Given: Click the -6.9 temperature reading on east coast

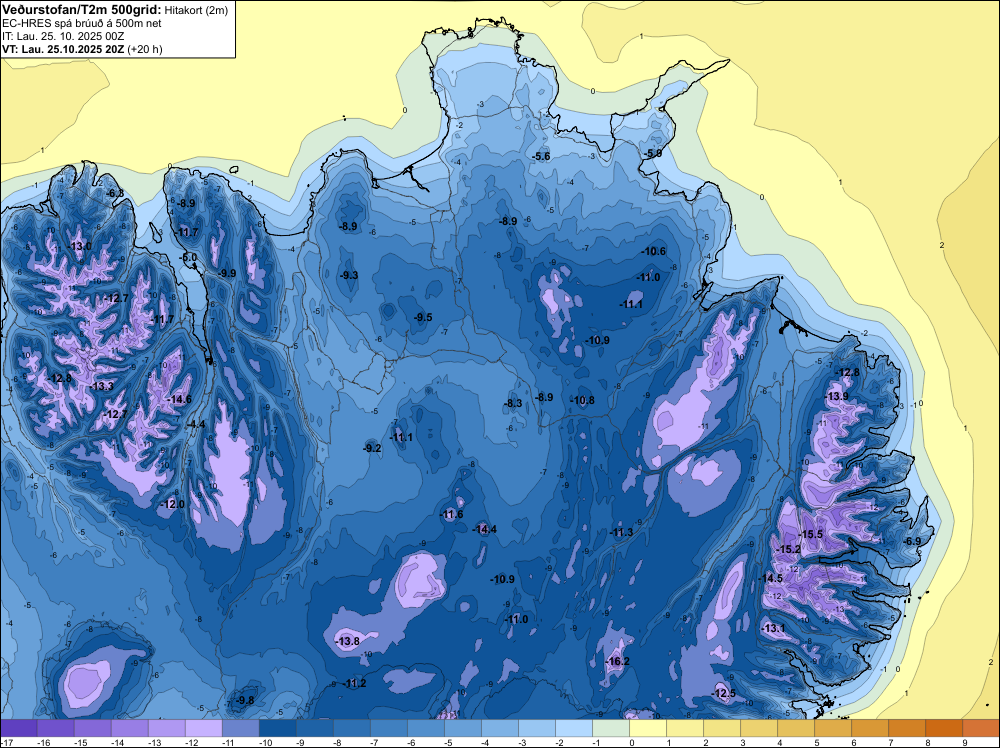Looking at the screenshot, I should [x=913, y=541].
